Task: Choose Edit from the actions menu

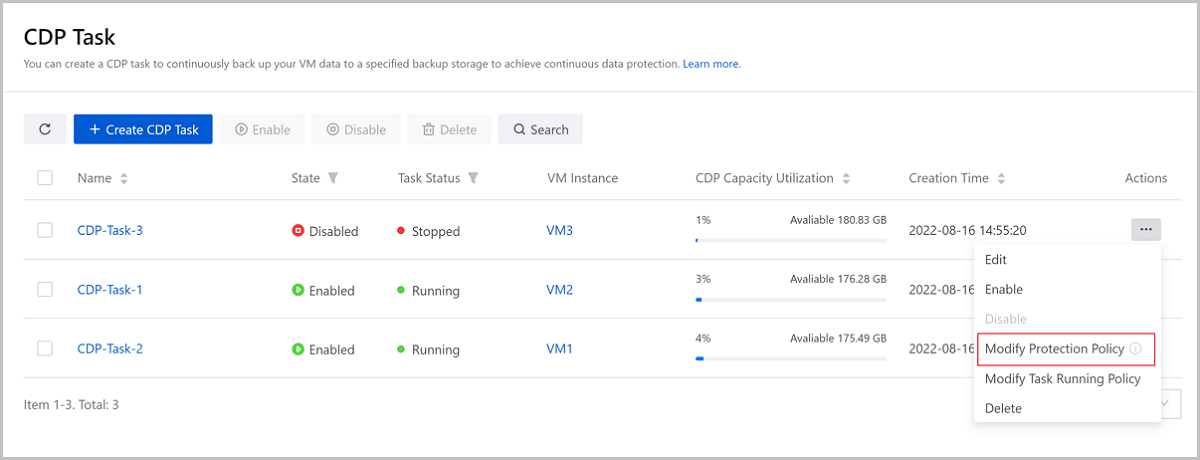Action: pyautogui.click(x=996, y=260)
